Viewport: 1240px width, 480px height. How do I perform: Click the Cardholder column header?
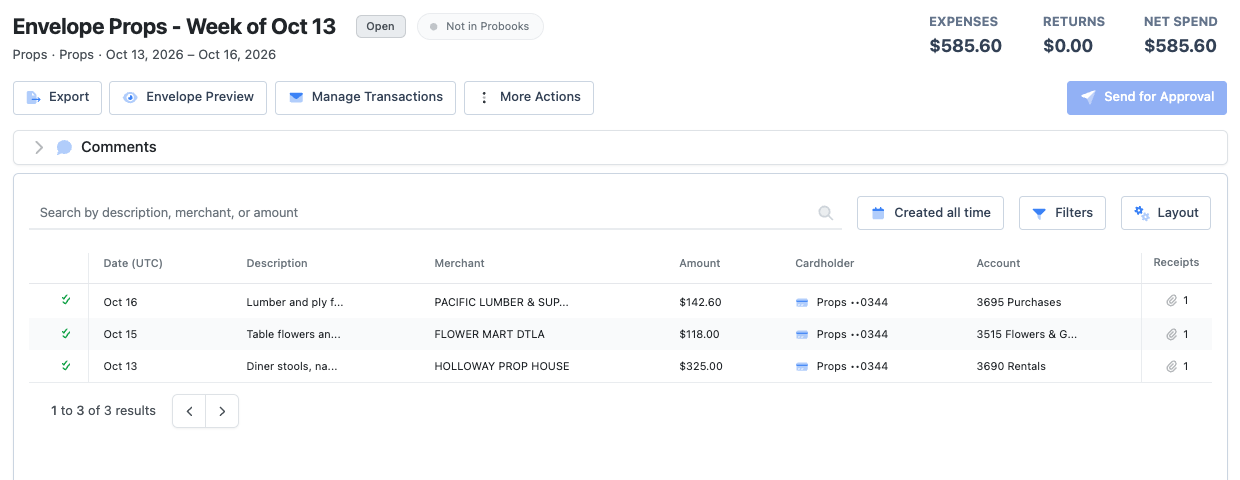(x=825, y=263)
